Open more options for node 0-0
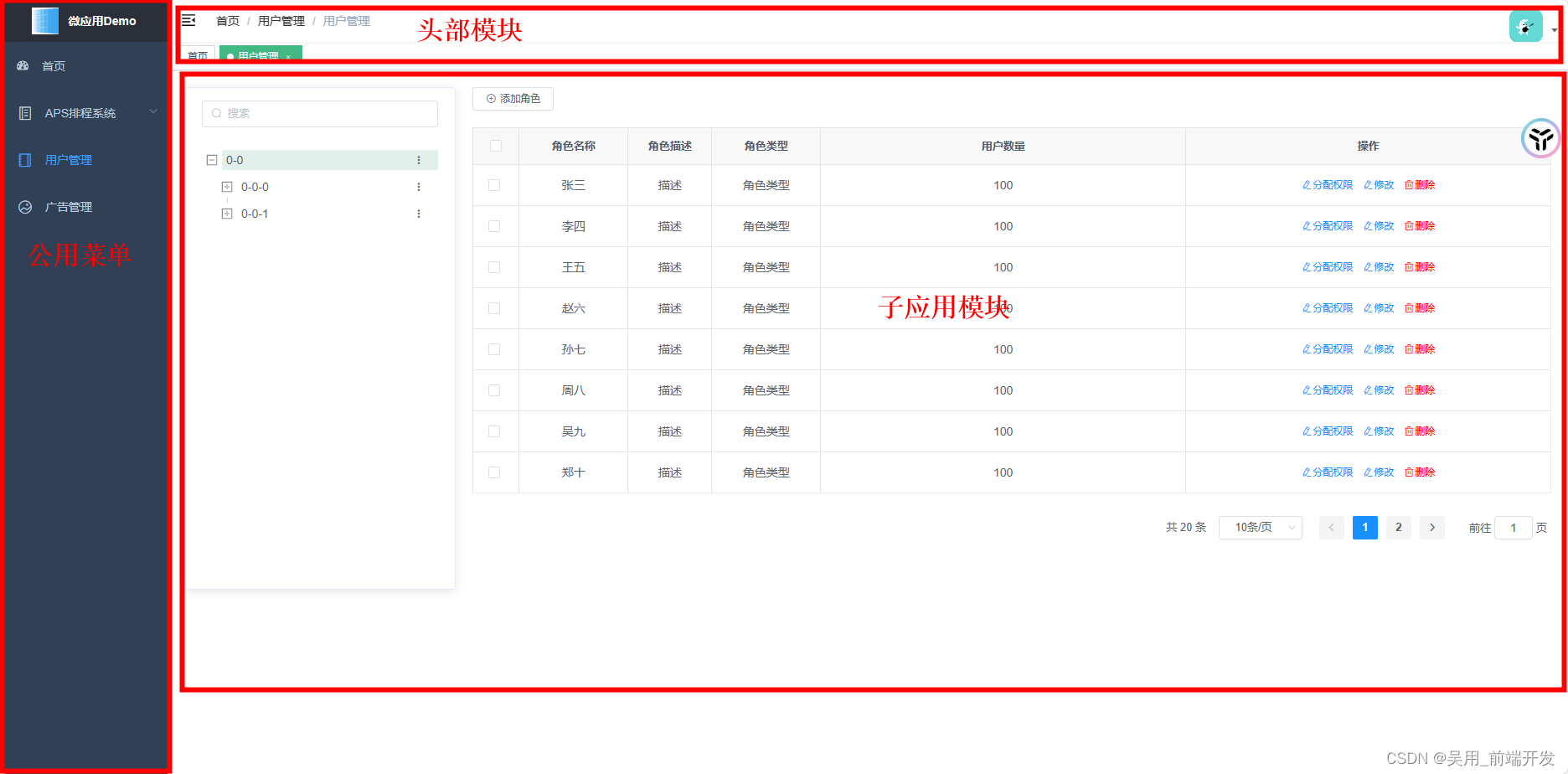The image size is (1568, 774). click(419, 160)
